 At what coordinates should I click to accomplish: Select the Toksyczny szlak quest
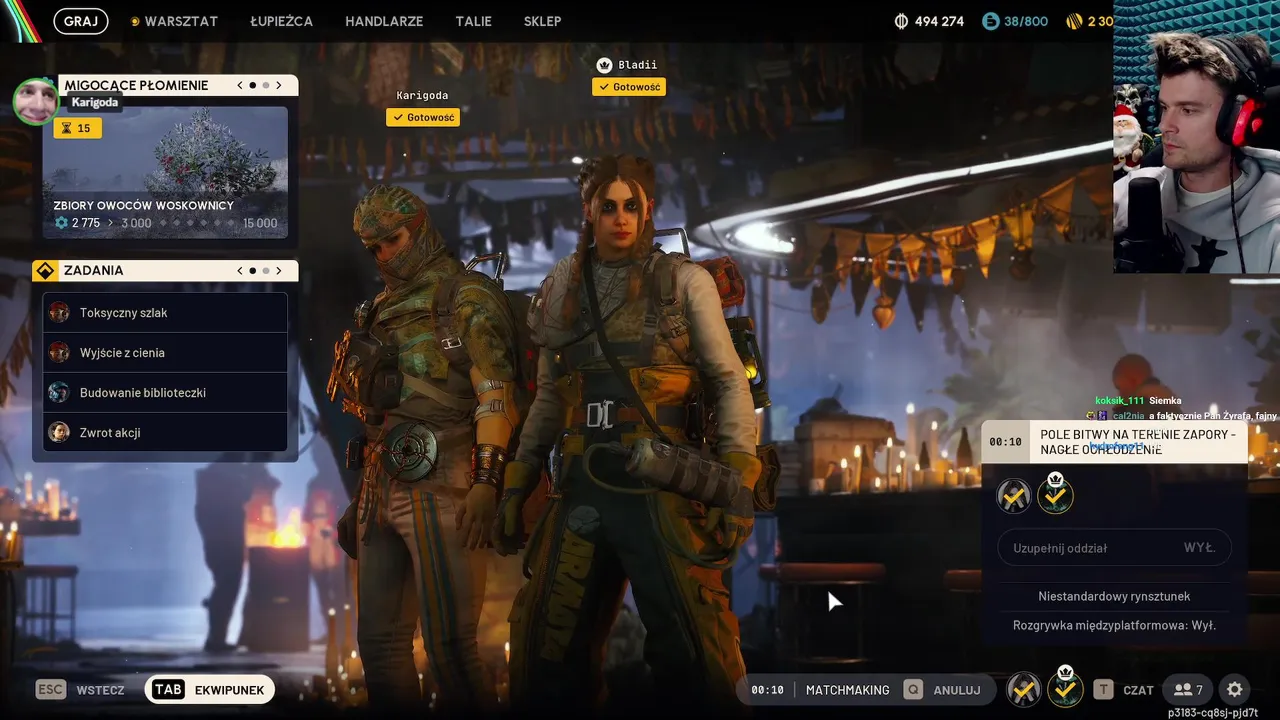coord(165,313)
